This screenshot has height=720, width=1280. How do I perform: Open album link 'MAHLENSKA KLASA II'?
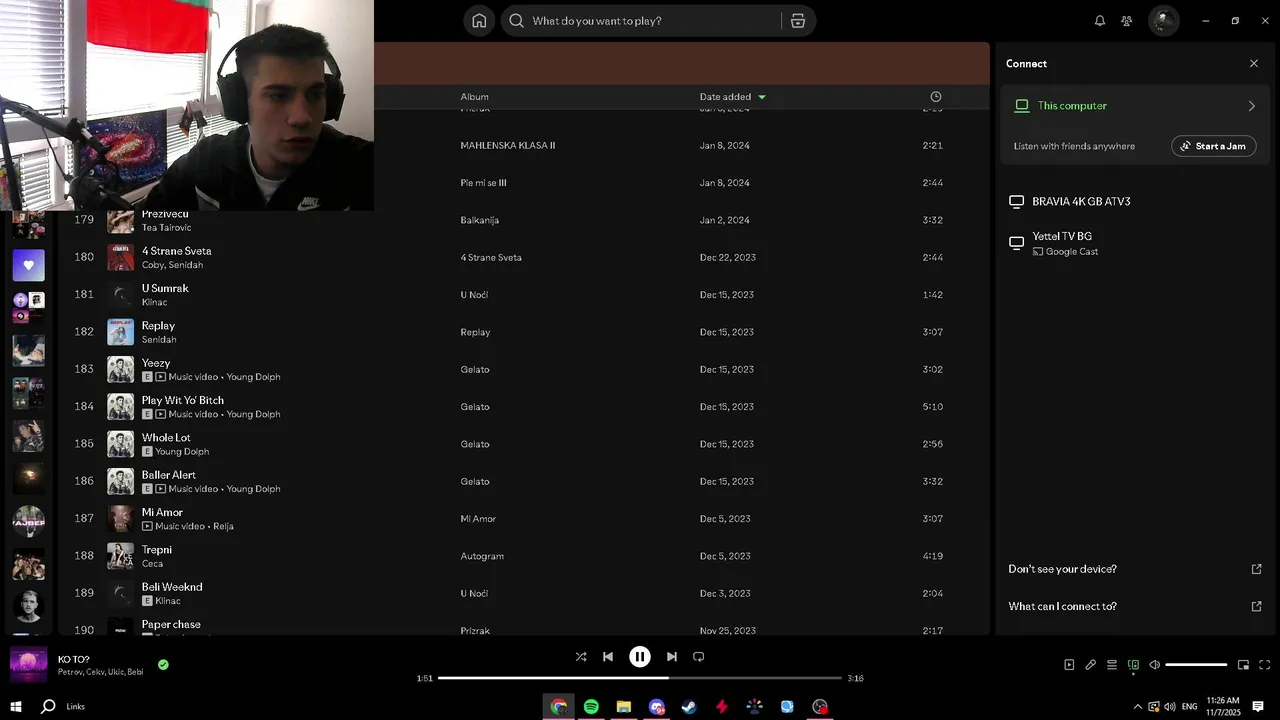[507, 145]
